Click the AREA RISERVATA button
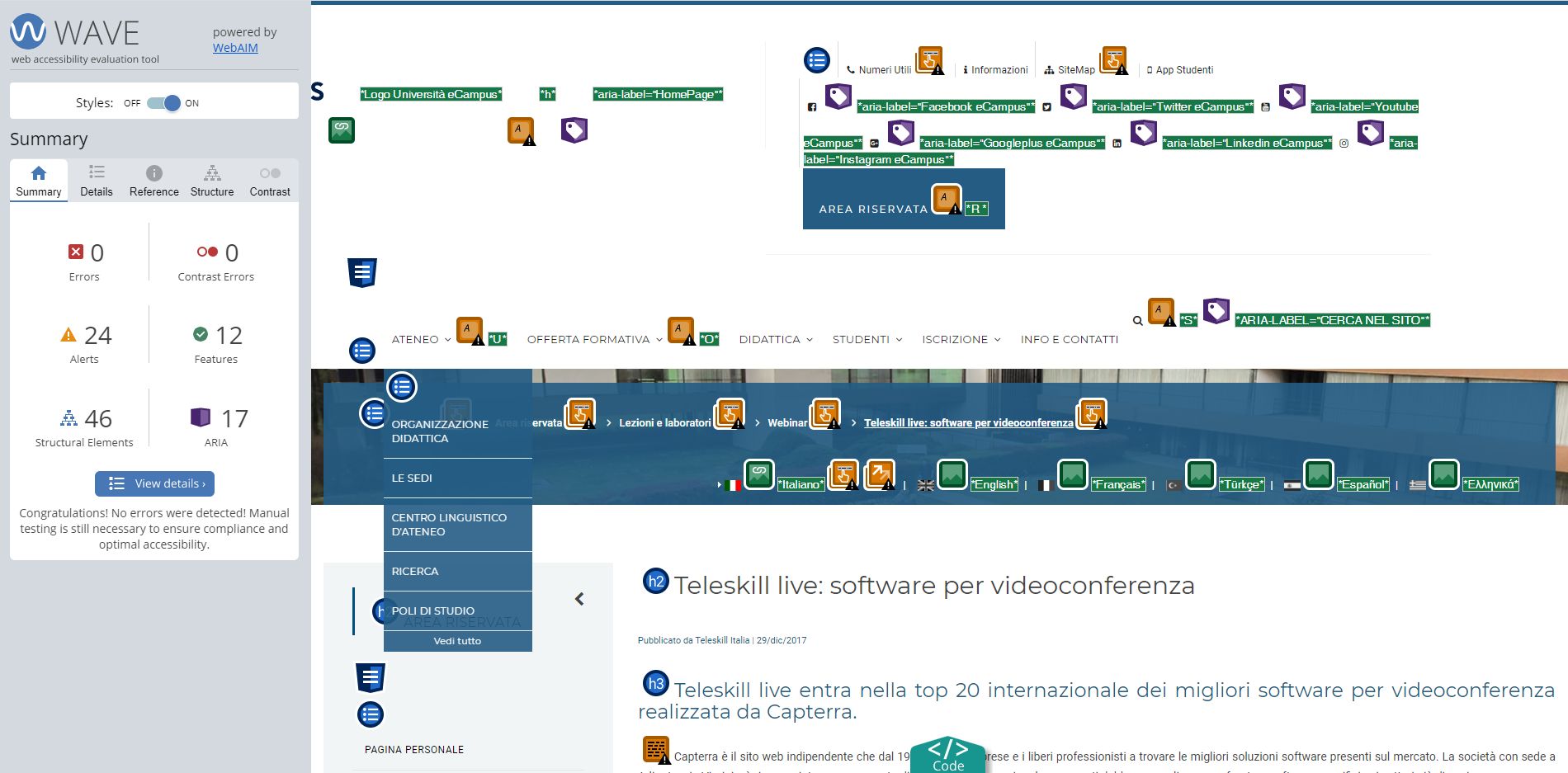1568x773 pixels. 904,200
